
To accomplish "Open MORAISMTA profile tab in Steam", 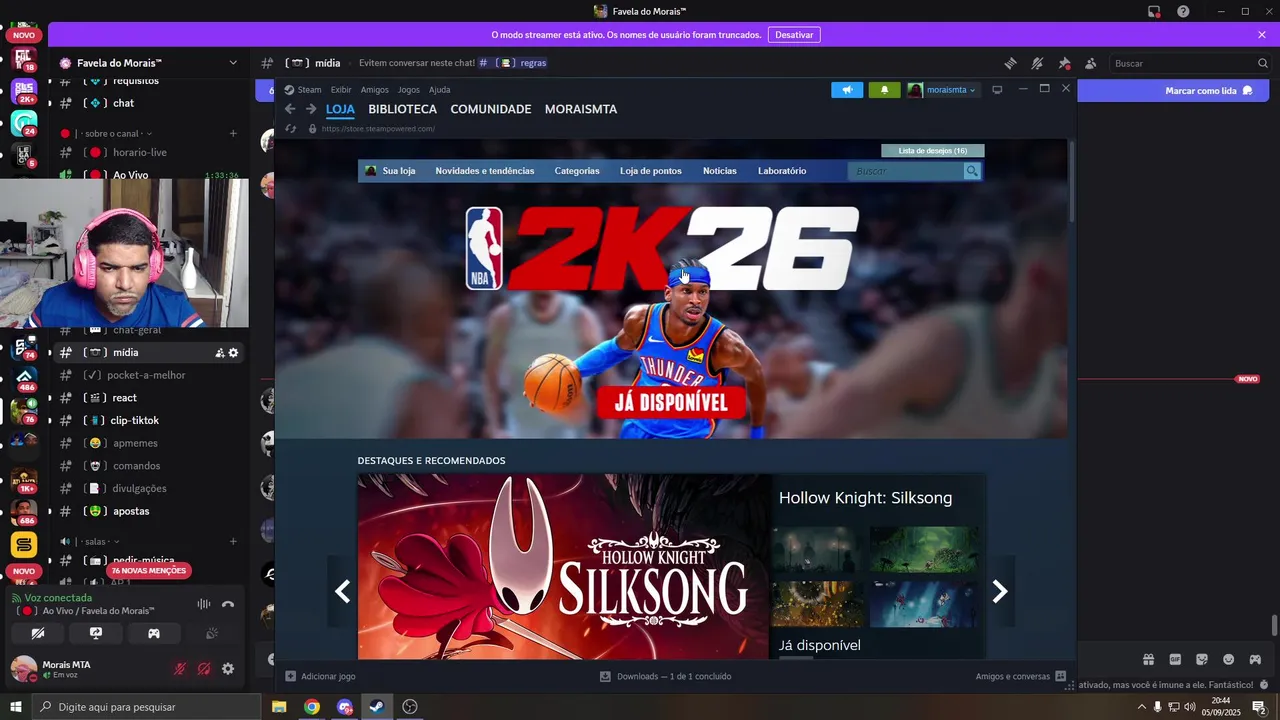I will (x=581, y=109).
